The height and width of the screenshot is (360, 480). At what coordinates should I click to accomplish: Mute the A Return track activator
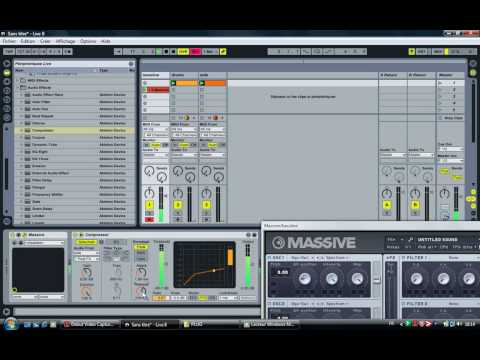(387, 205)
